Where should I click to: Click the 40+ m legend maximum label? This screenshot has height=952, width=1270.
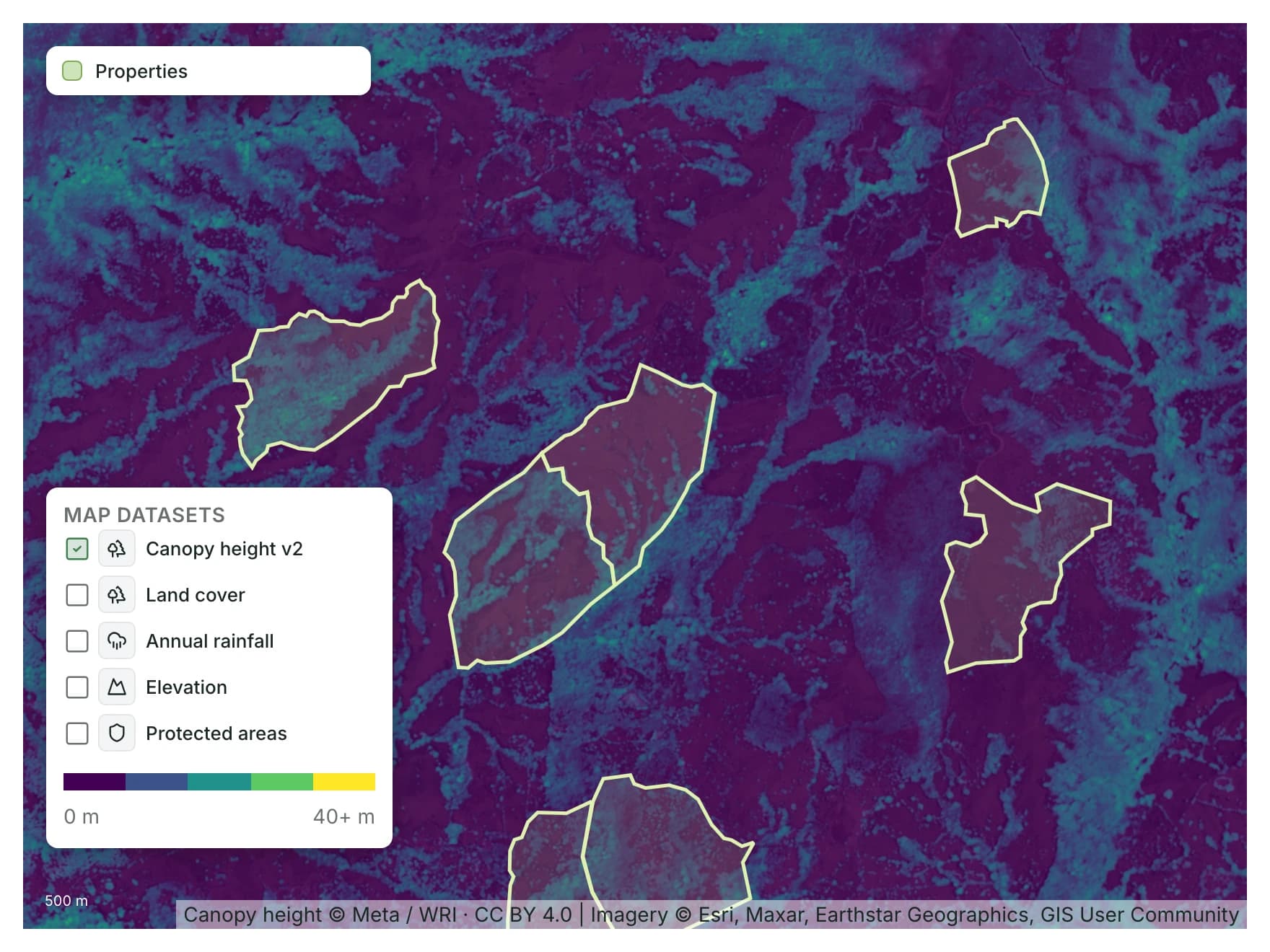click(344, 816)
